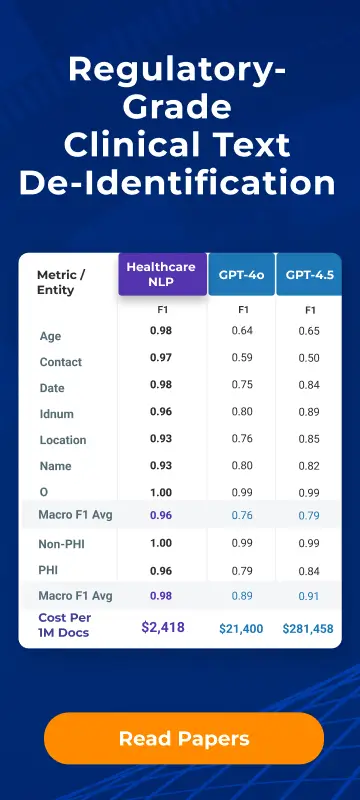Viewport: 360px width, 800px height.
Task: Click the Location row label
Action: [63, 440]
